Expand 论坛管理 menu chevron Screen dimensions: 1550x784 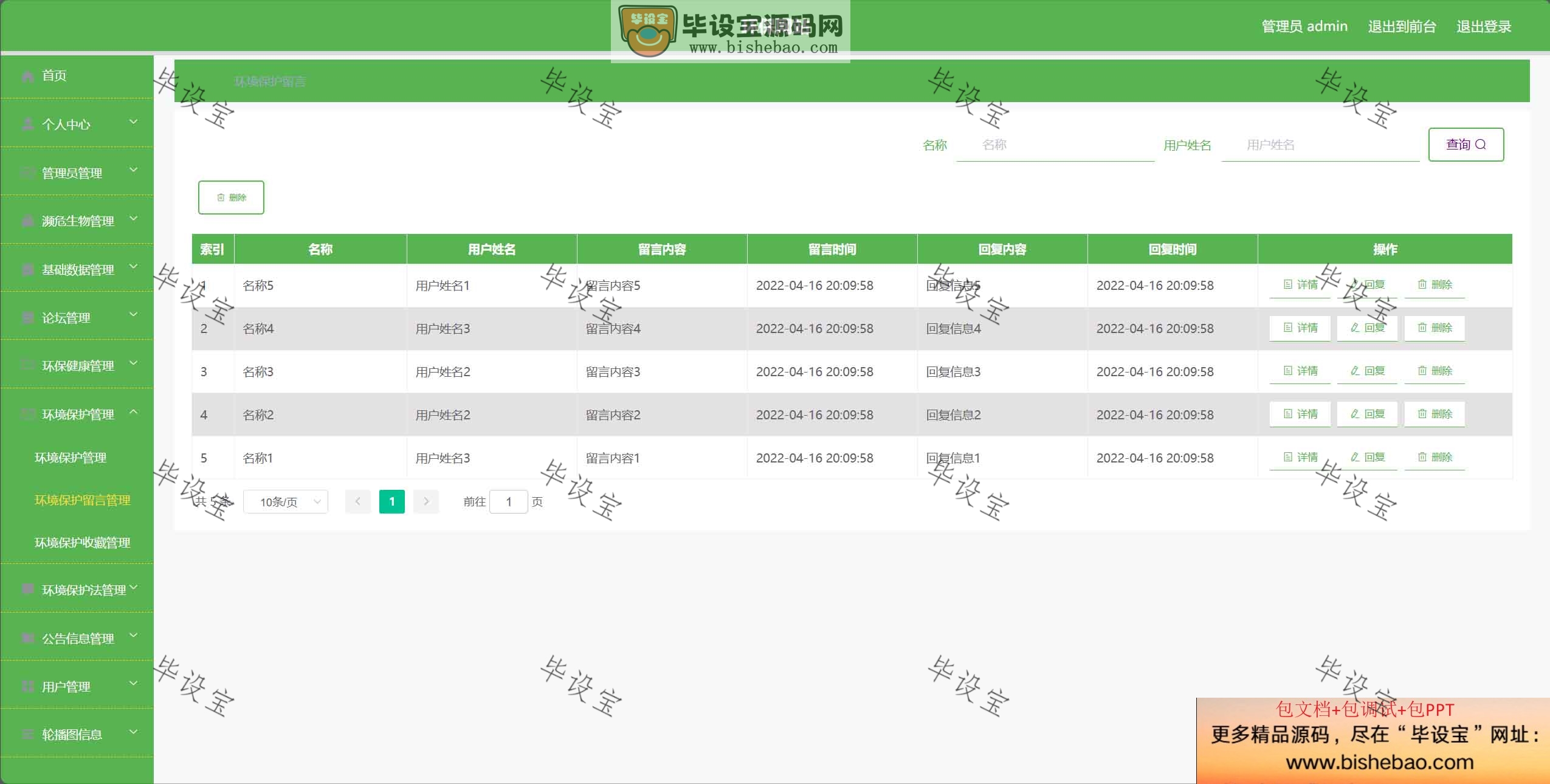[x=134, y=315]
